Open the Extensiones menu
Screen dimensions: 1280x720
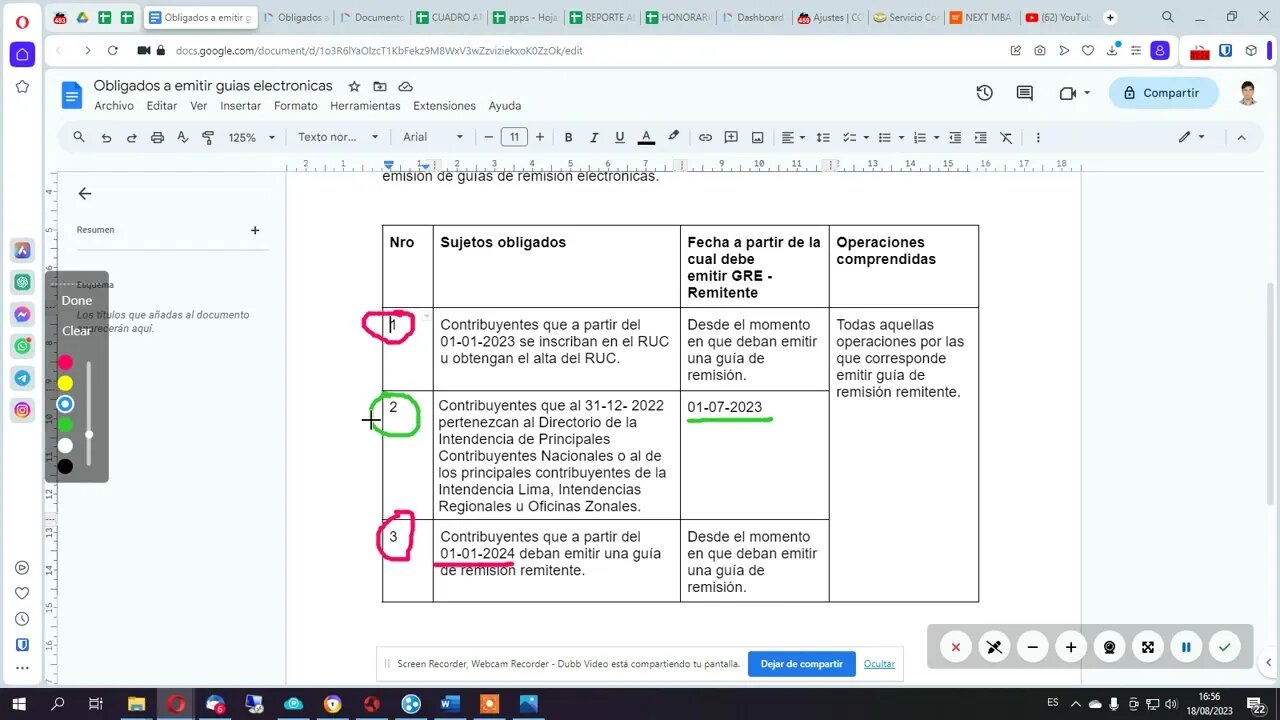444,106
